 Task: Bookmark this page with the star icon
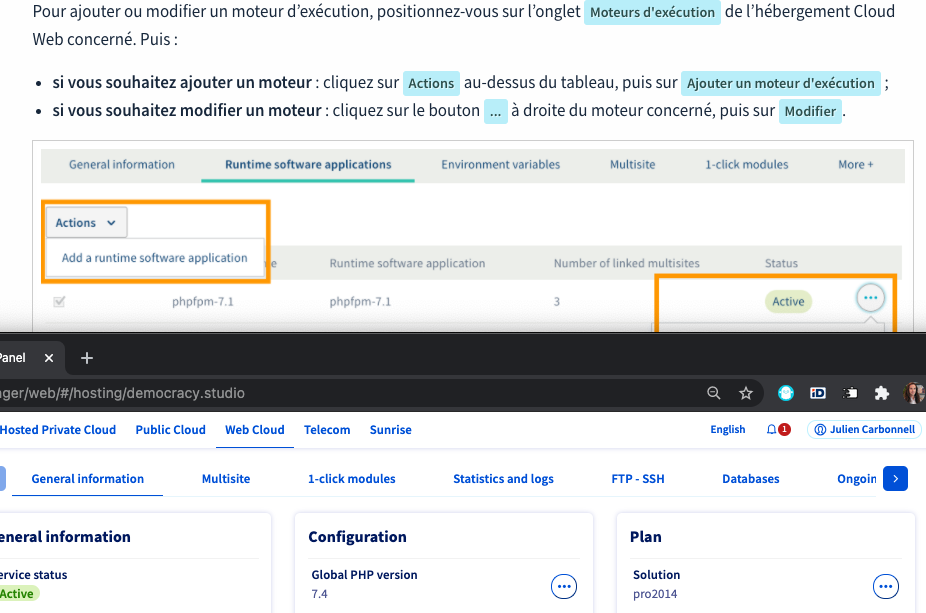pos(746,393)
